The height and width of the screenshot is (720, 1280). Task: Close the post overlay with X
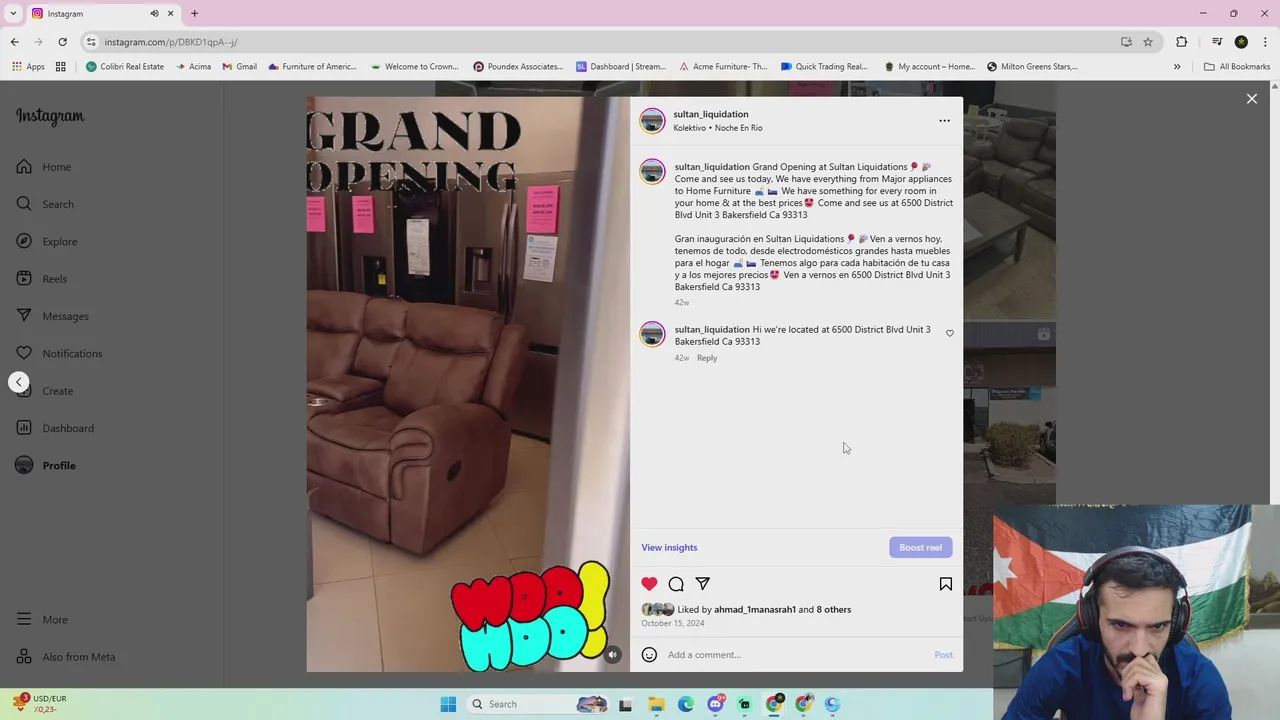(1252, 99)
